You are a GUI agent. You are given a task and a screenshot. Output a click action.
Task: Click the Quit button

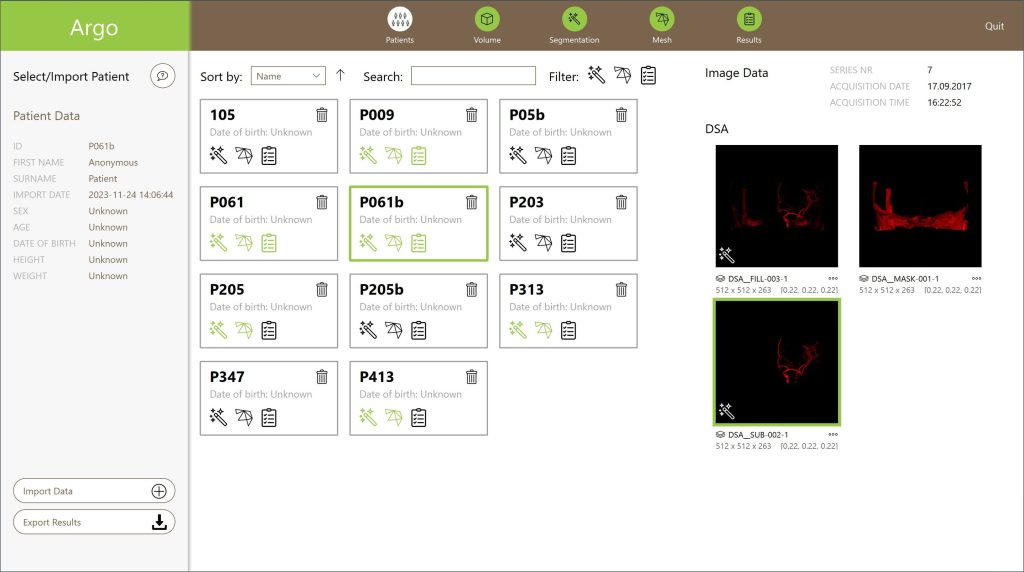994,26
